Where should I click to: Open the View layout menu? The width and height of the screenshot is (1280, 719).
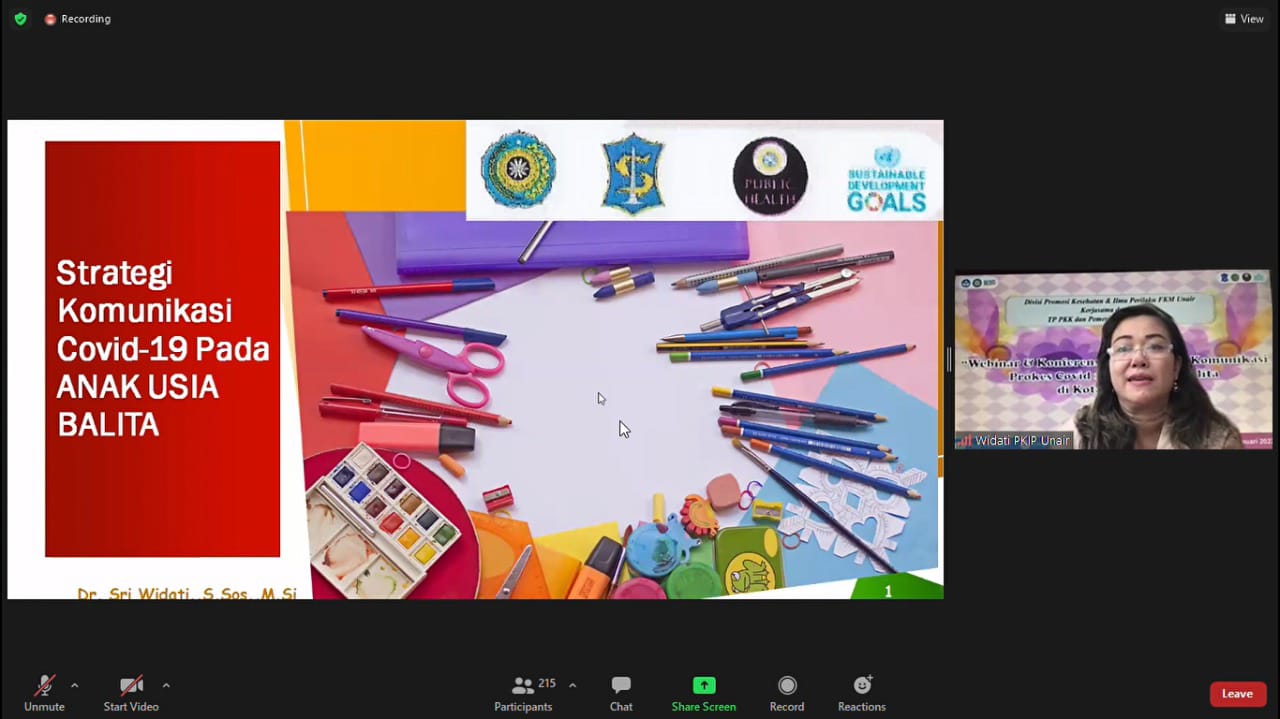point(1244,19)
